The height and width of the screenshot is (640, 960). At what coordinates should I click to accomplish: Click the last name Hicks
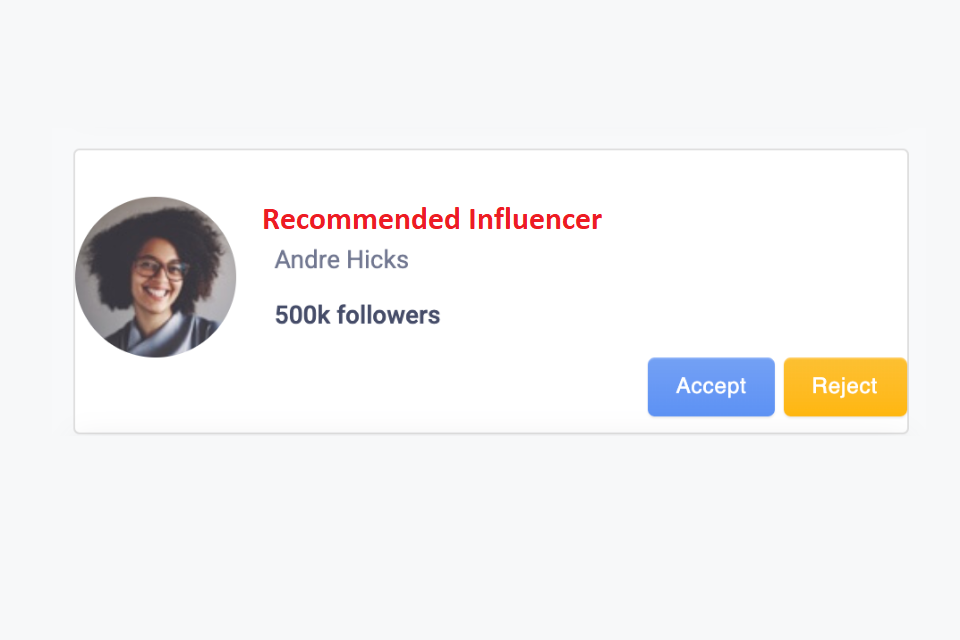378,260
